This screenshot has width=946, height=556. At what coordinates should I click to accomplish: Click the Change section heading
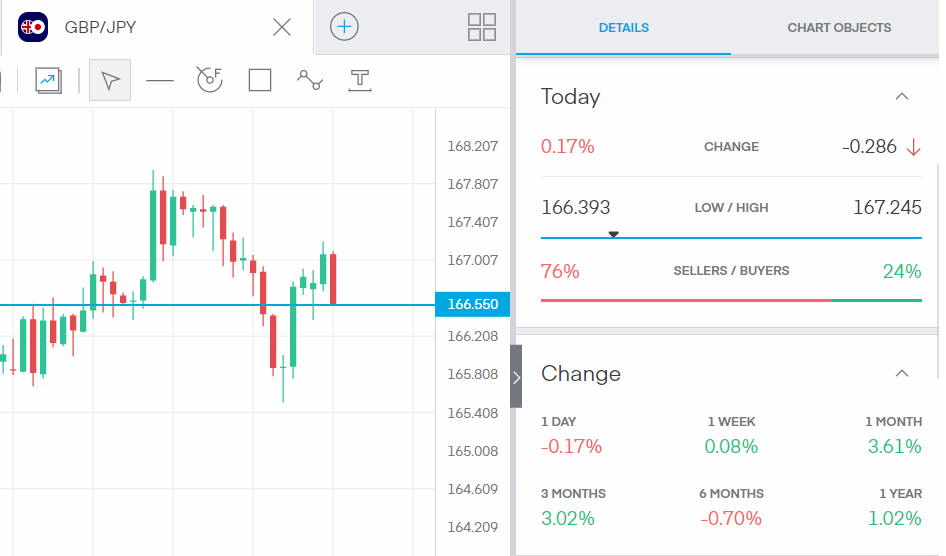click(x=580, y=373)
